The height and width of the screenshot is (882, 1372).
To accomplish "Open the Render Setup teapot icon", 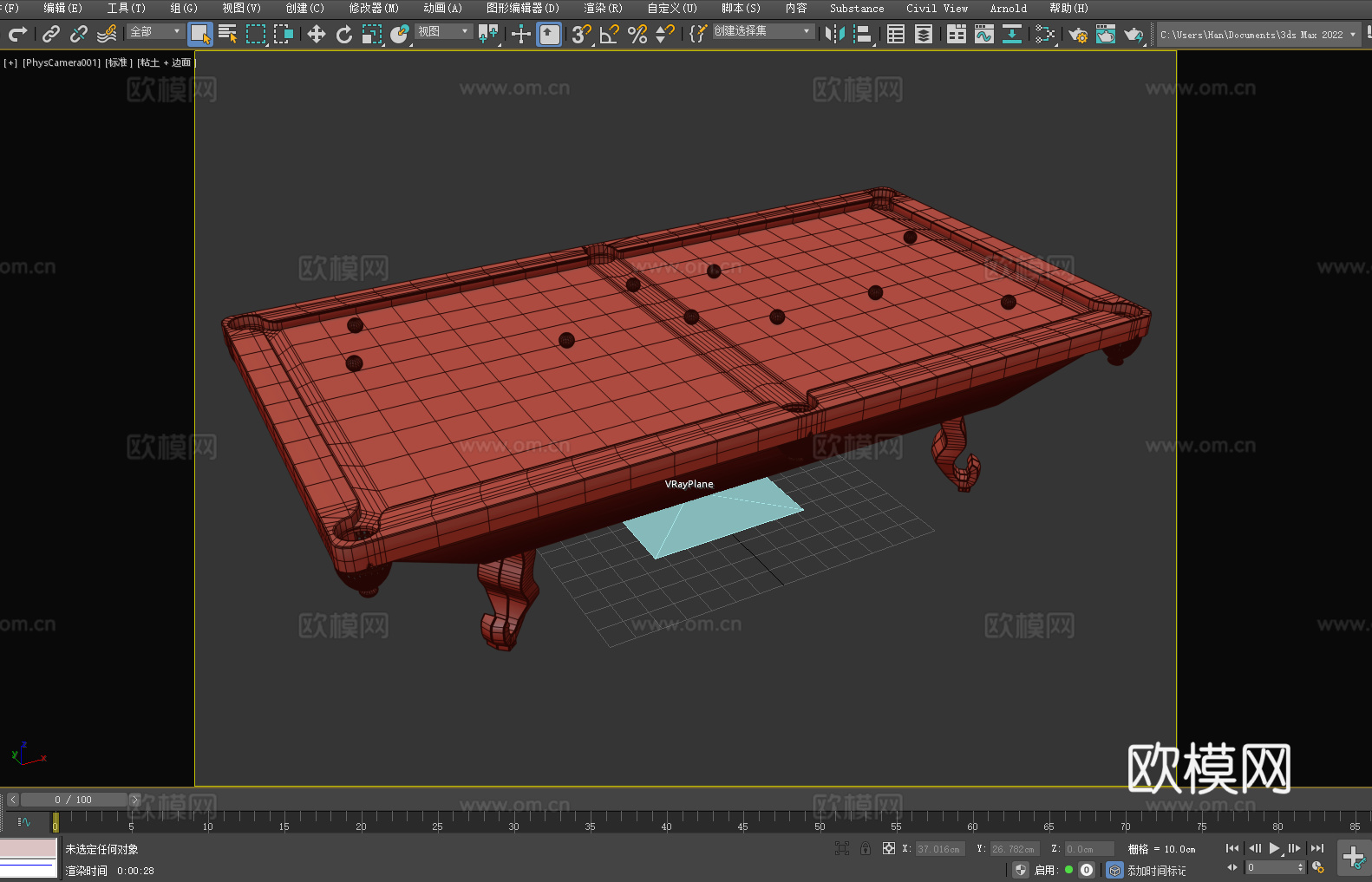I will [x=1077, y=34].
